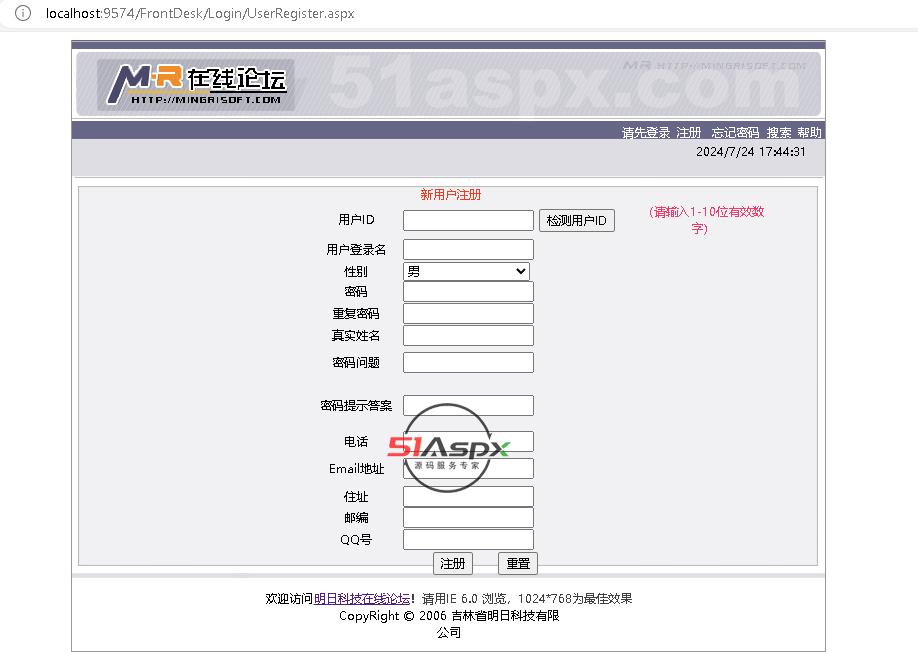This screenshot has width=918, height=652.
Task: Open the 忘记密码 forgot password link
Action: [735, 132]
